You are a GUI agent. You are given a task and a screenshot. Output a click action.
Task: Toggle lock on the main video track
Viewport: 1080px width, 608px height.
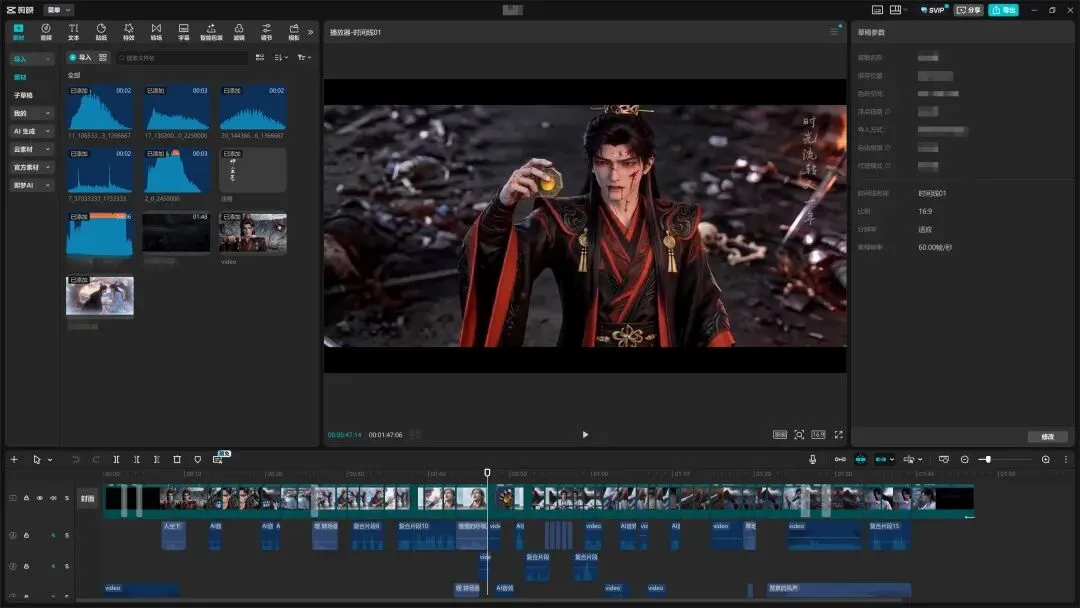click(x=27, y=498)
